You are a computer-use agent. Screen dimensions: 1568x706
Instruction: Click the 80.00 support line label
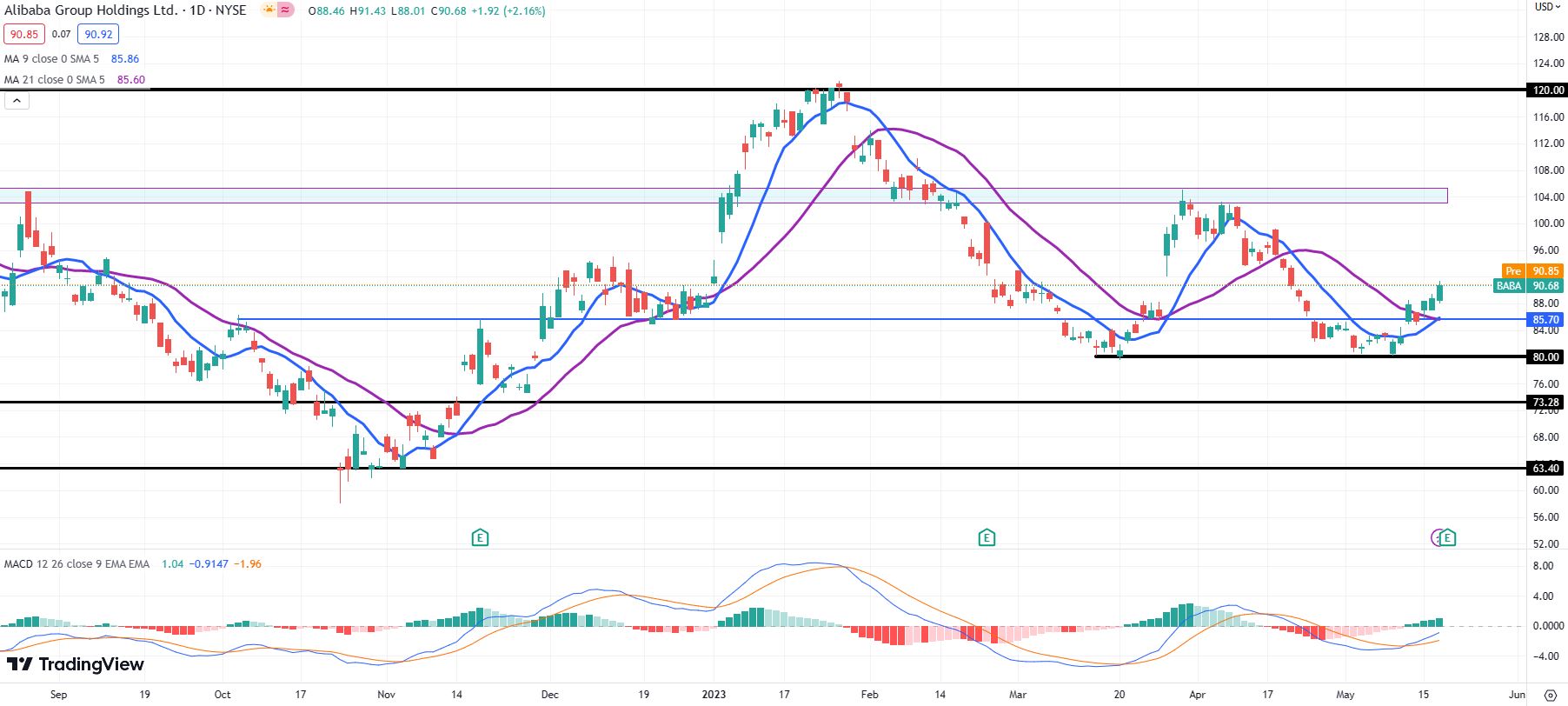(1547, 357)
